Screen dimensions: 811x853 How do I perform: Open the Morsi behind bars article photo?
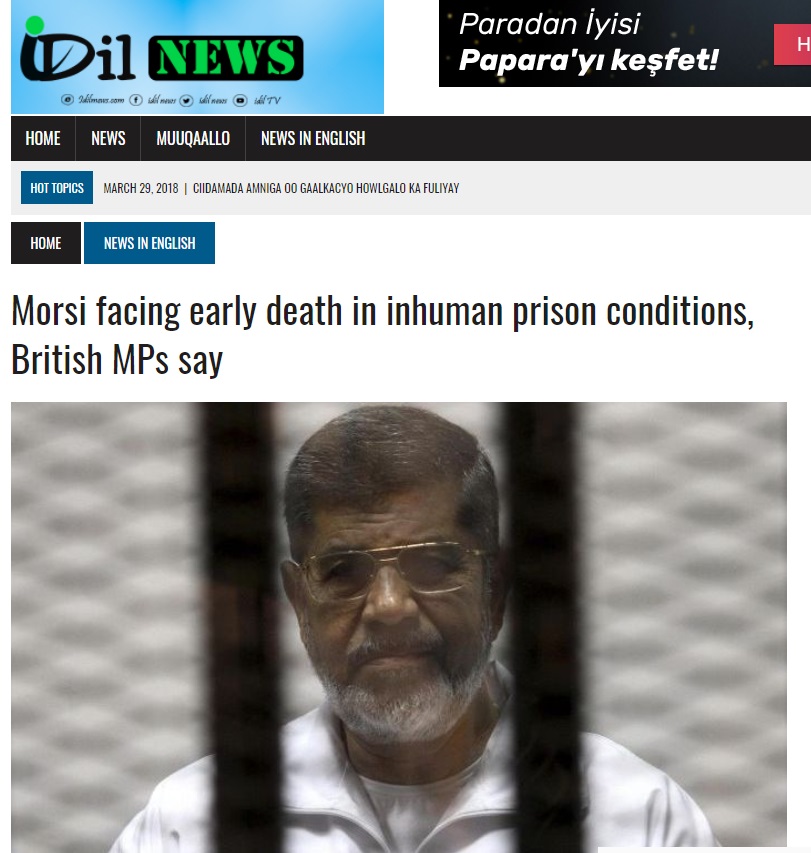click(399, 627)
